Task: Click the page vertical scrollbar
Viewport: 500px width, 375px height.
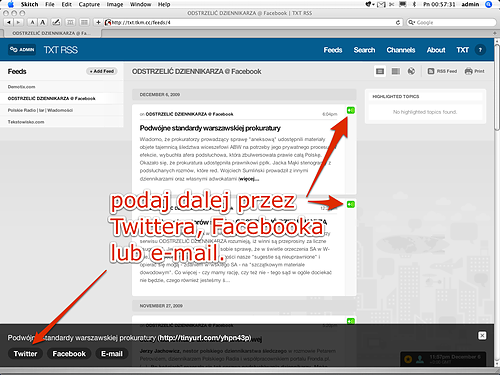Action: 497,87
